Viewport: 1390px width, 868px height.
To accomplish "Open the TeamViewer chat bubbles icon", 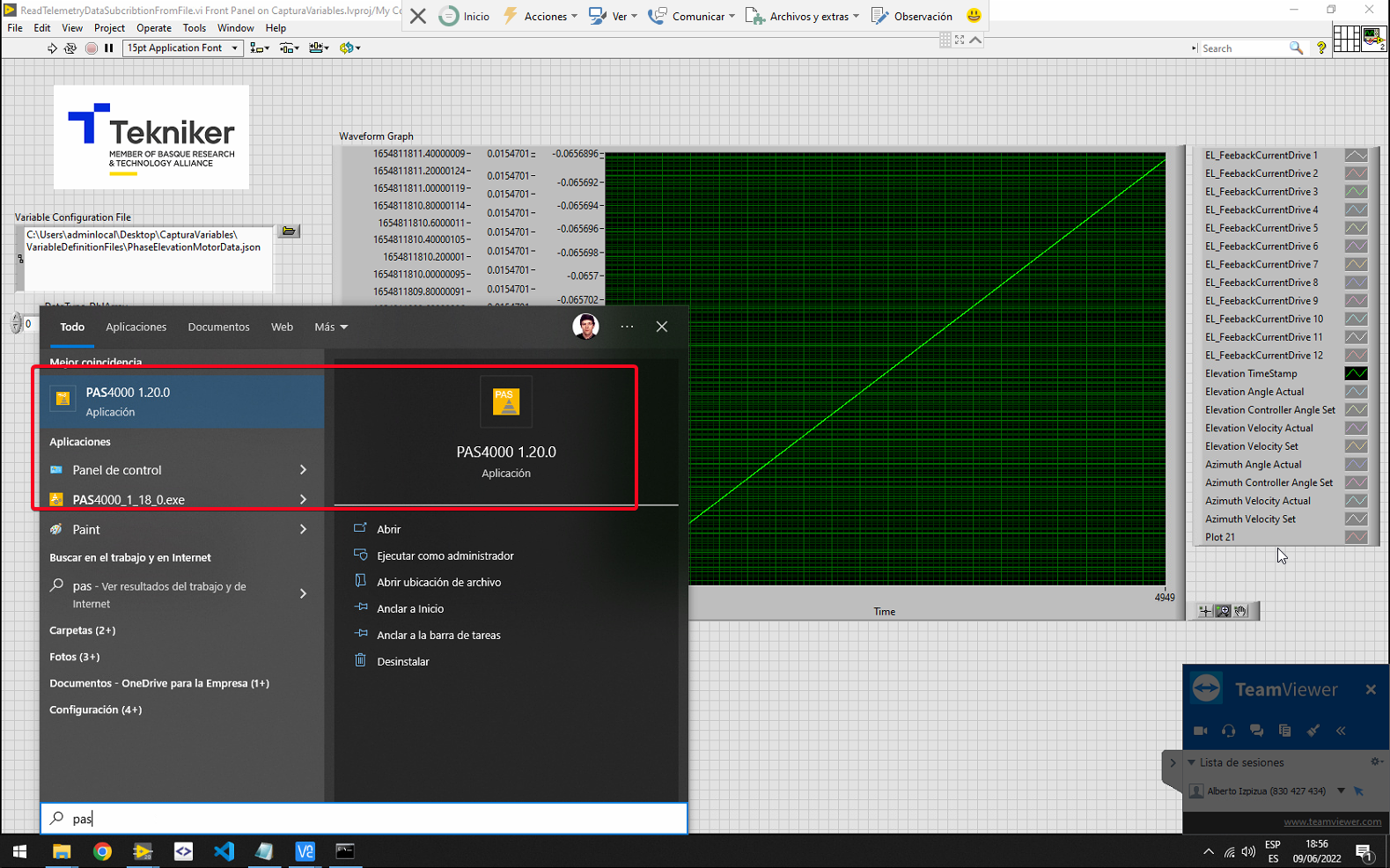I will [x=1257, y=731].
